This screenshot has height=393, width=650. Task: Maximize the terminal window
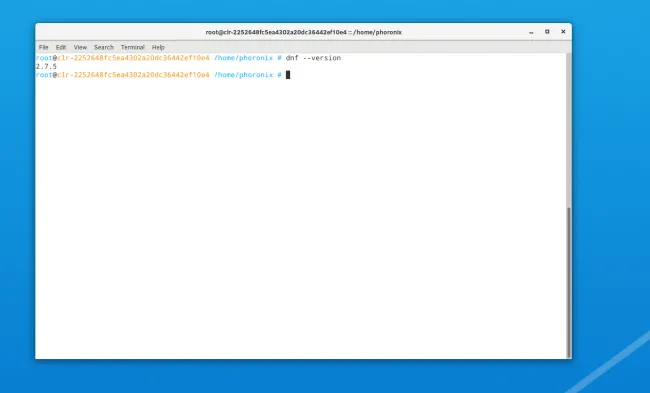(x=547, y=32)
